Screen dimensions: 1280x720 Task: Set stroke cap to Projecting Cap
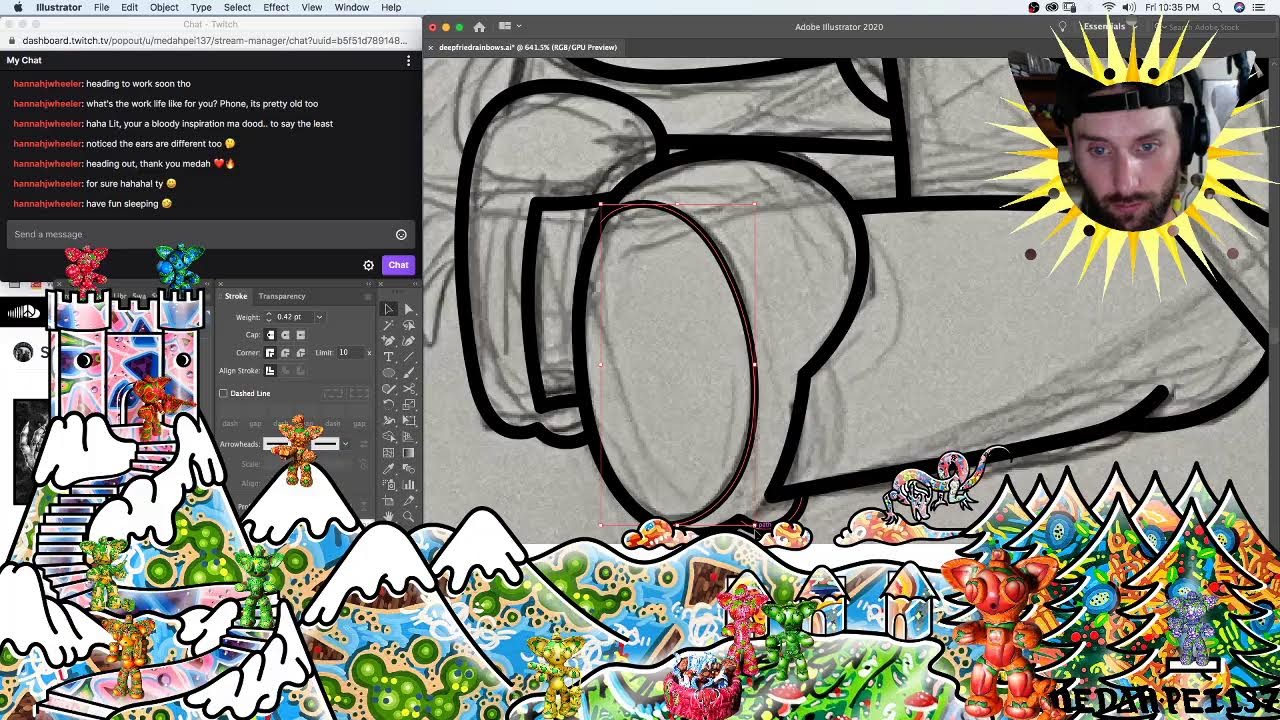tap(301, 335)
